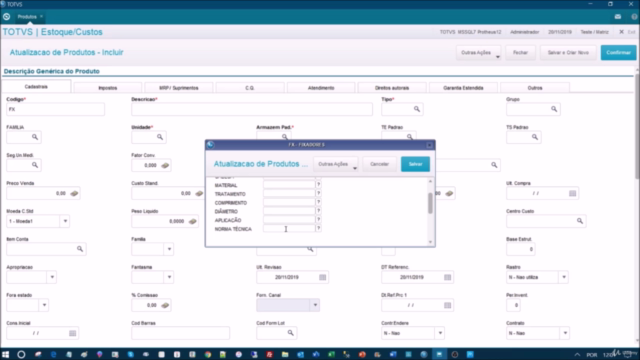Click the ? lookup beside COMPRIMENTO
The width and height of the screenshot is (640, 360).
point(318,202)
